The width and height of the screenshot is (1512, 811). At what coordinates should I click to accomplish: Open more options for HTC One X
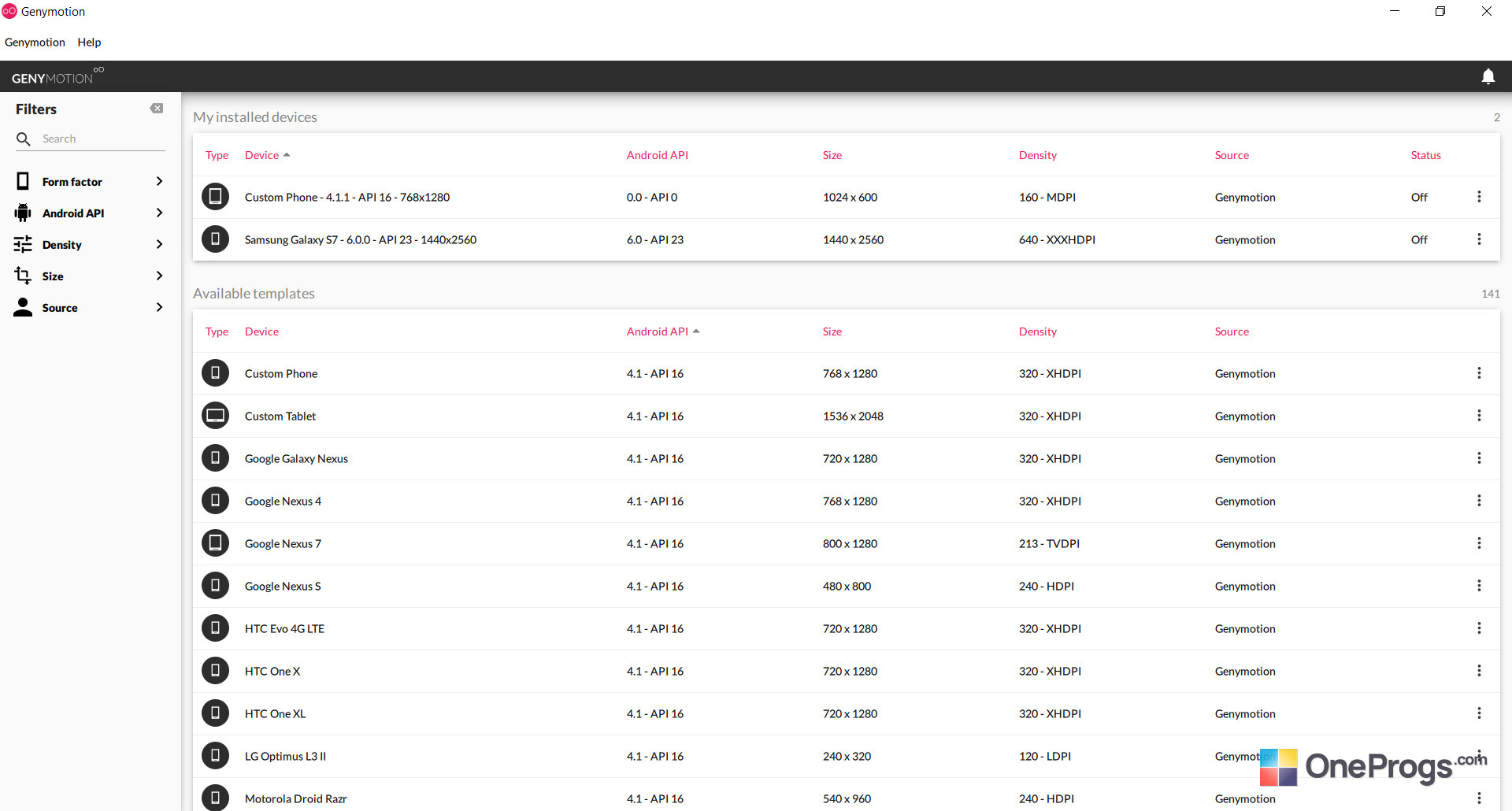click(x=1479, y=671)
